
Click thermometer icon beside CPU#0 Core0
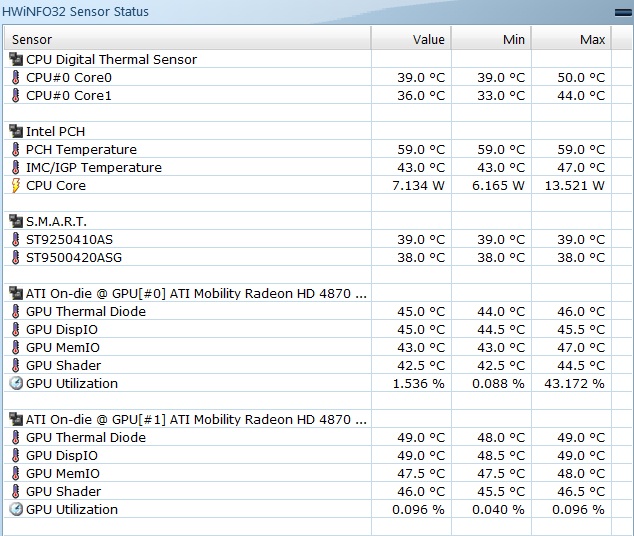(x=15, y=77)
